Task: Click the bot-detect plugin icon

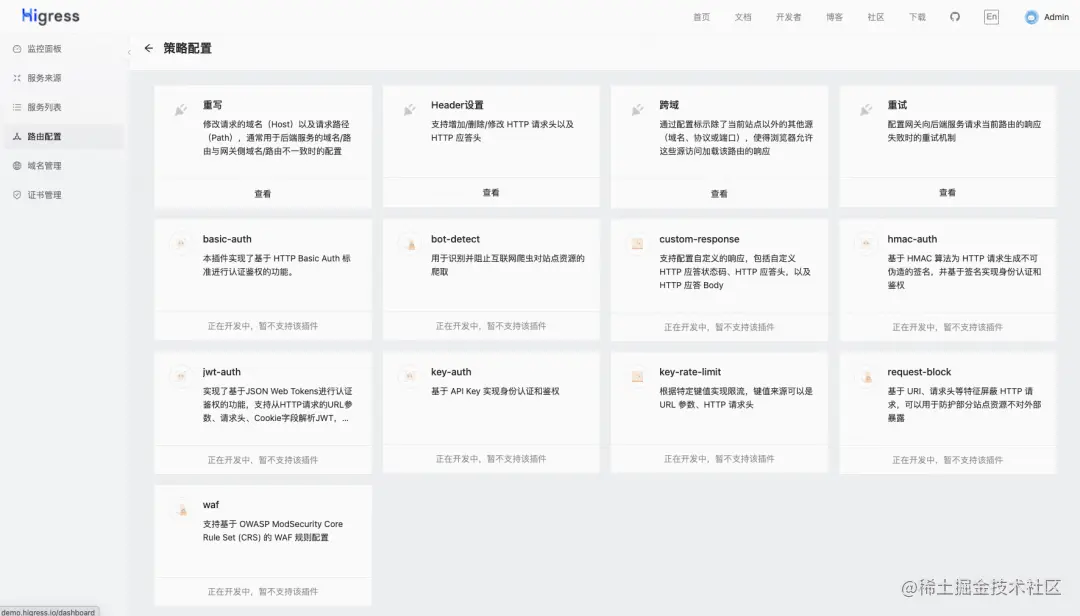Action: point(410,243)
